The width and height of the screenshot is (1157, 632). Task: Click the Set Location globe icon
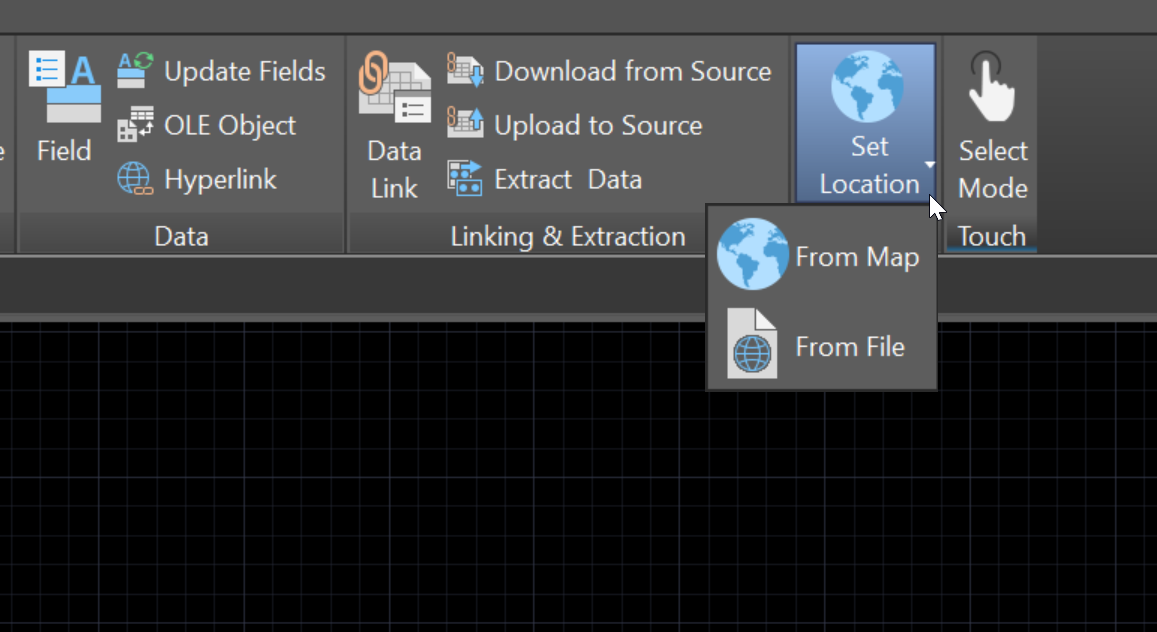[866, 85]
